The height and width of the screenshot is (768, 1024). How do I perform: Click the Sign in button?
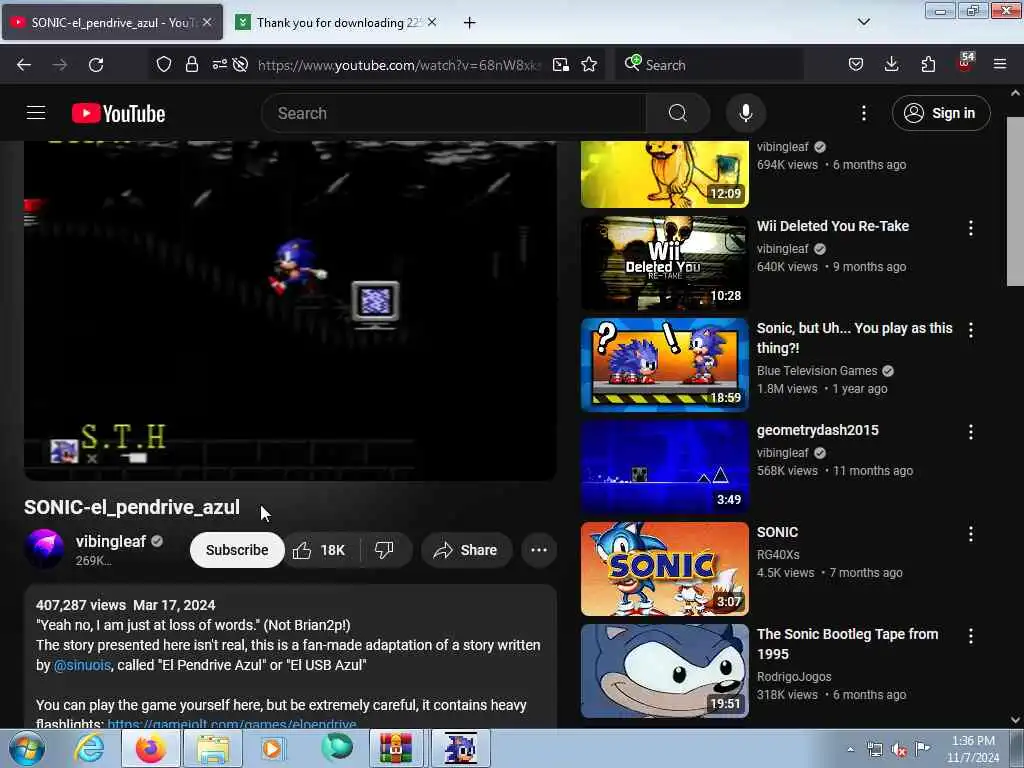tap(941, 113)
